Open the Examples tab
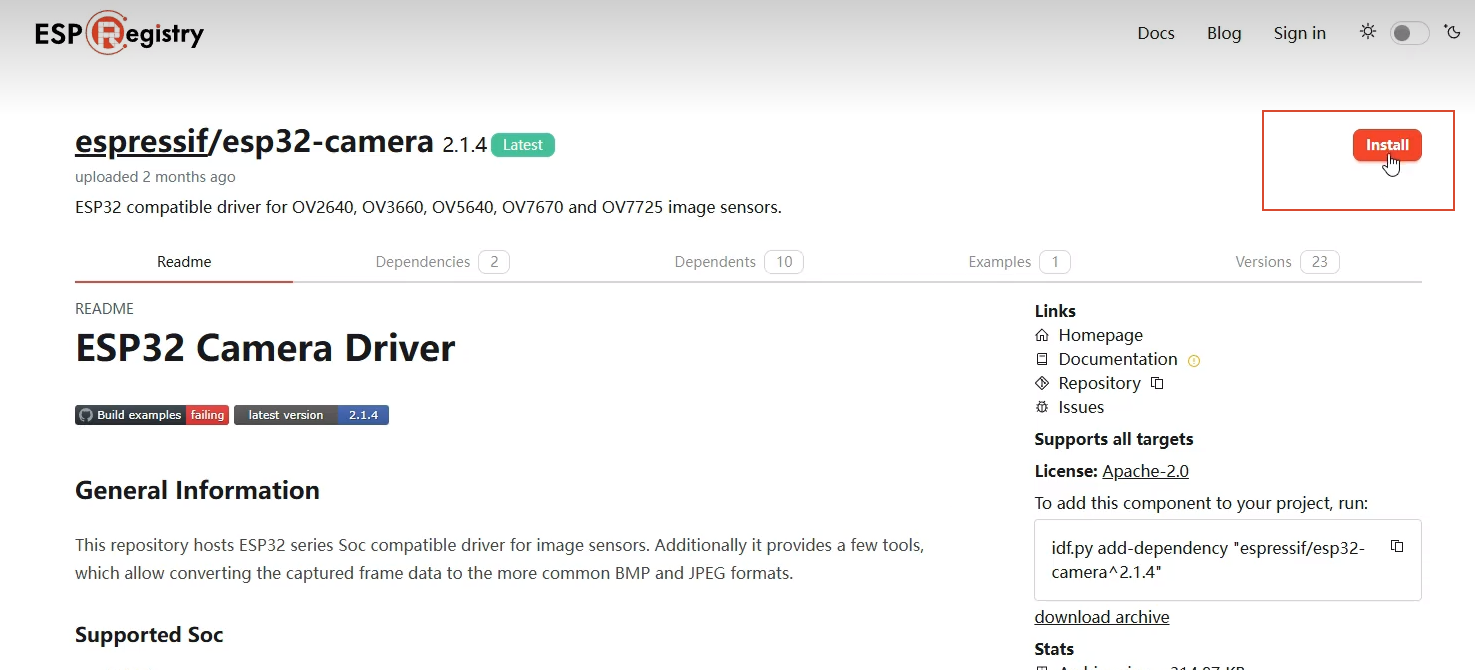 1019,262
